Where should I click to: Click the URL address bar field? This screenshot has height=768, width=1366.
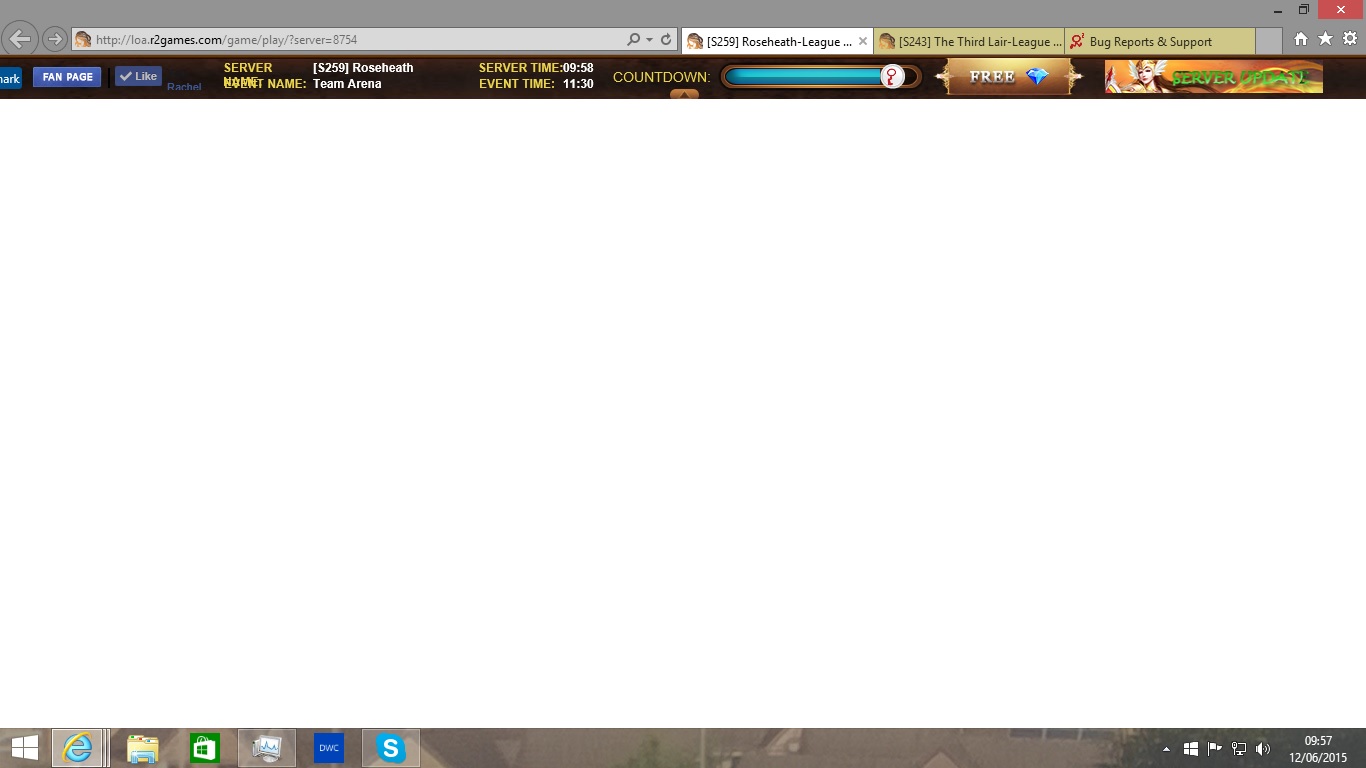(350, 40)
